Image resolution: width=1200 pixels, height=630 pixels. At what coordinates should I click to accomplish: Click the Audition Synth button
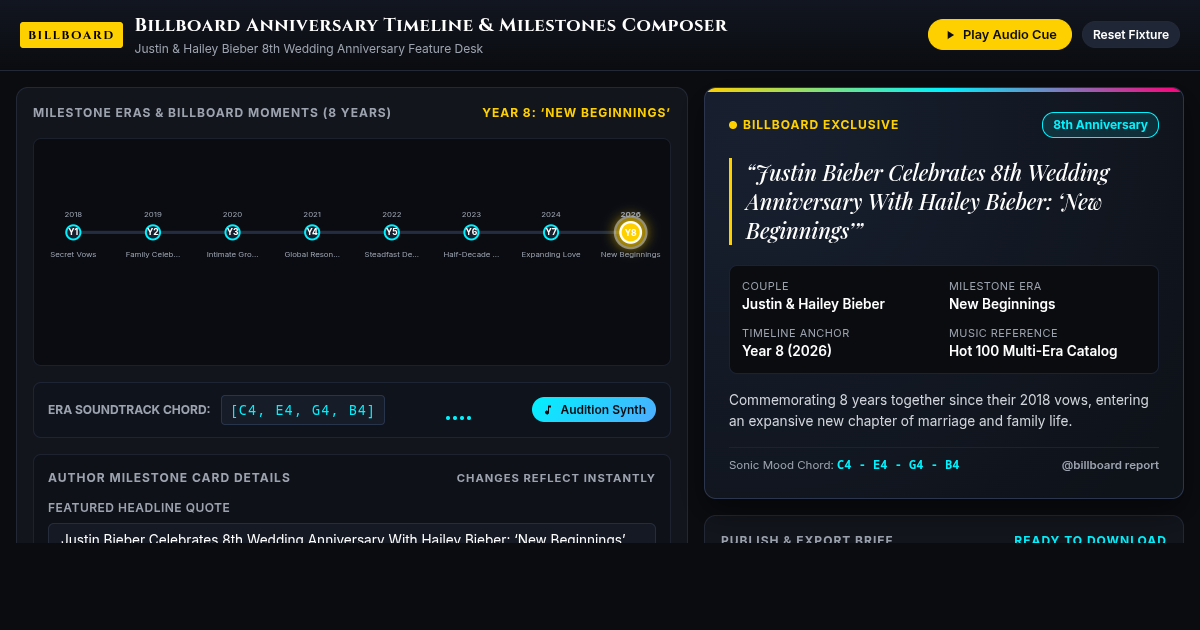pos(594,410)
